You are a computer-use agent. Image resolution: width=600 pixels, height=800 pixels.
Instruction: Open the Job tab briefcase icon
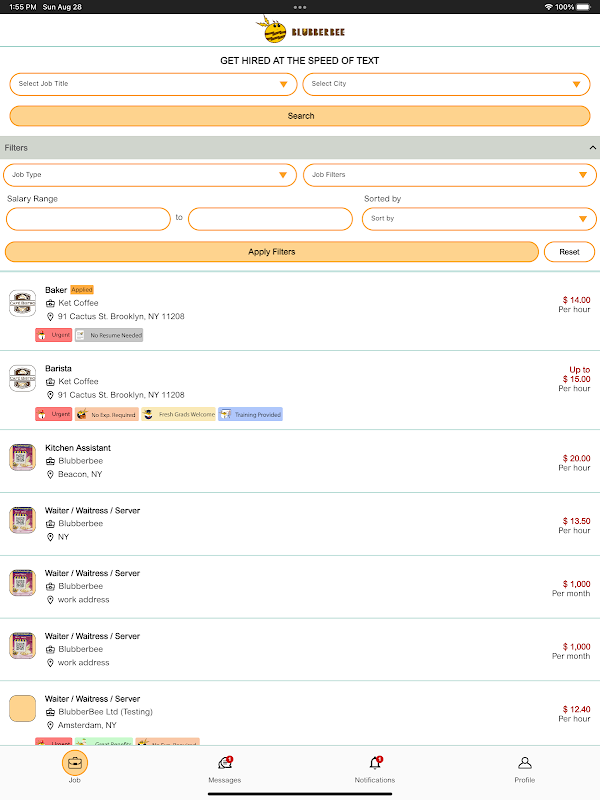[x=75, y=763]
